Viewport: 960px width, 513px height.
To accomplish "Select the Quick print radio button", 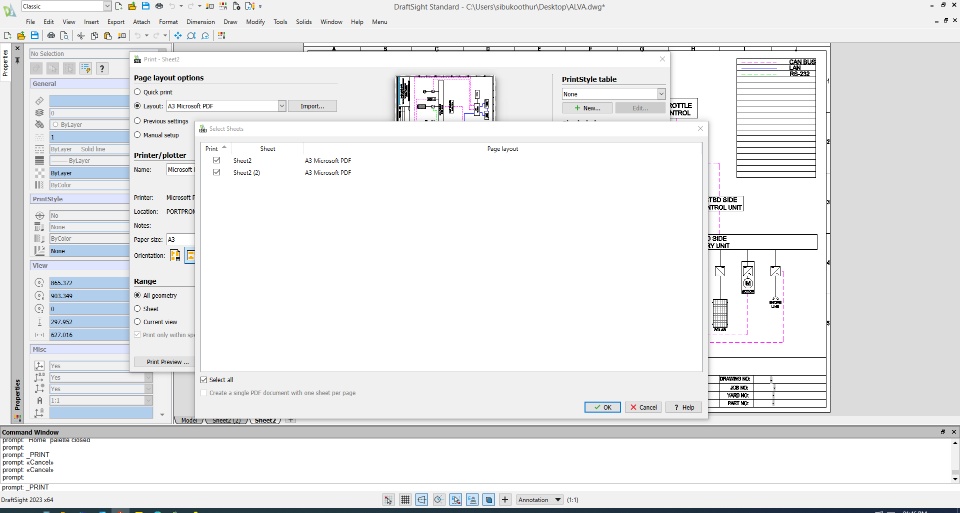I will click(137, 92).
